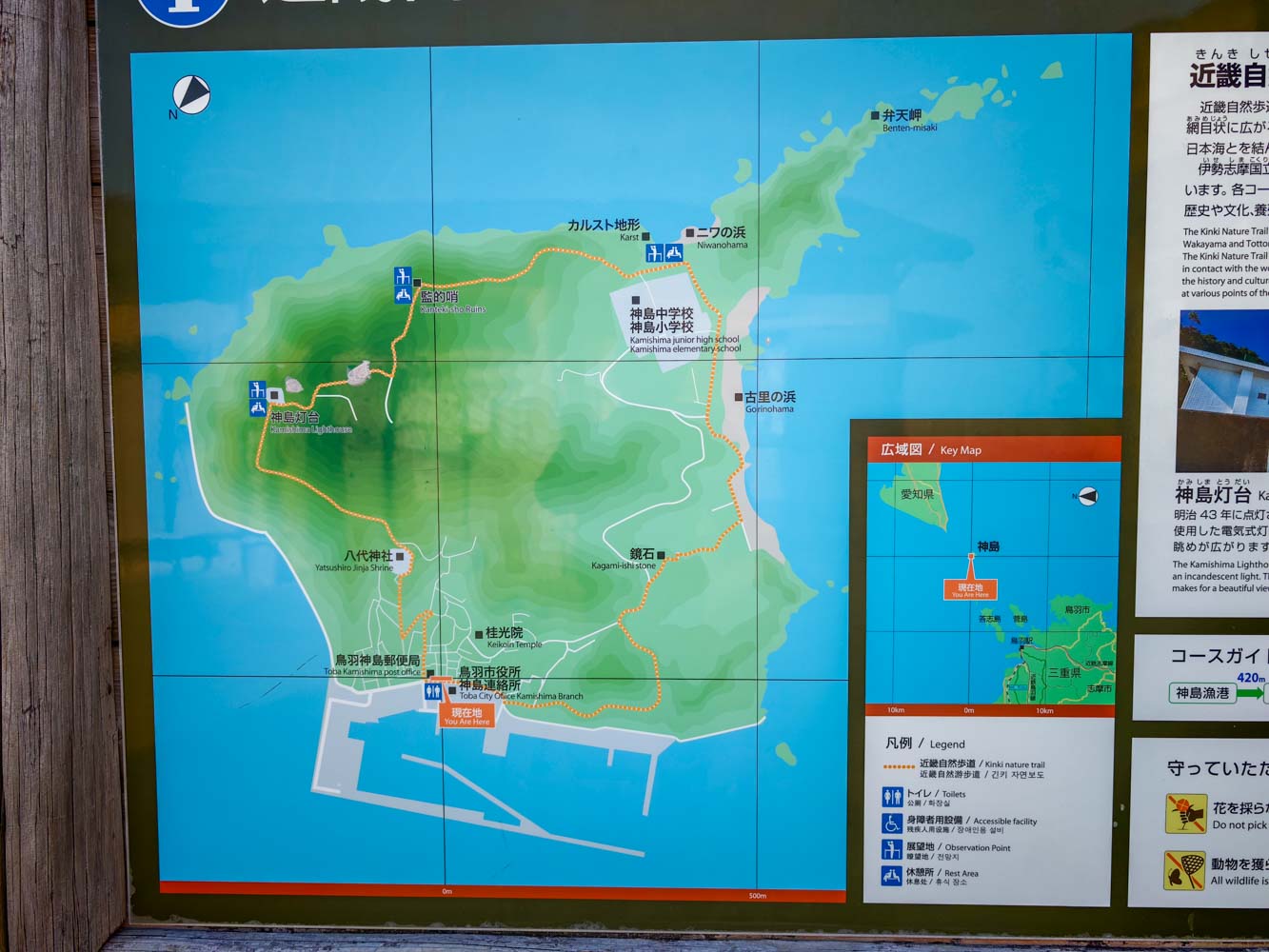The height and width of the screenshot is (952, 1269).
Task: Click the orange Kinki nature trail legend line
Action: 899,766
